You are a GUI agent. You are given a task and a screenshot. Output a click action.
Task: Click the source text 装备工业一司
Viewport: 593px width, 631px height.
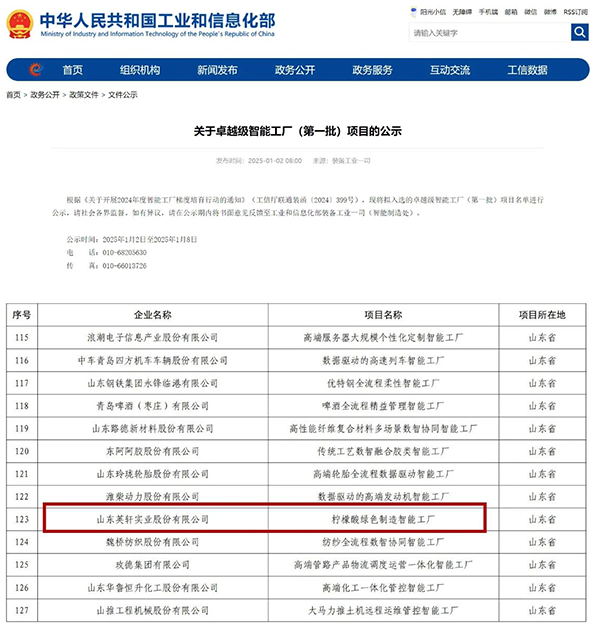pos(351,161)
